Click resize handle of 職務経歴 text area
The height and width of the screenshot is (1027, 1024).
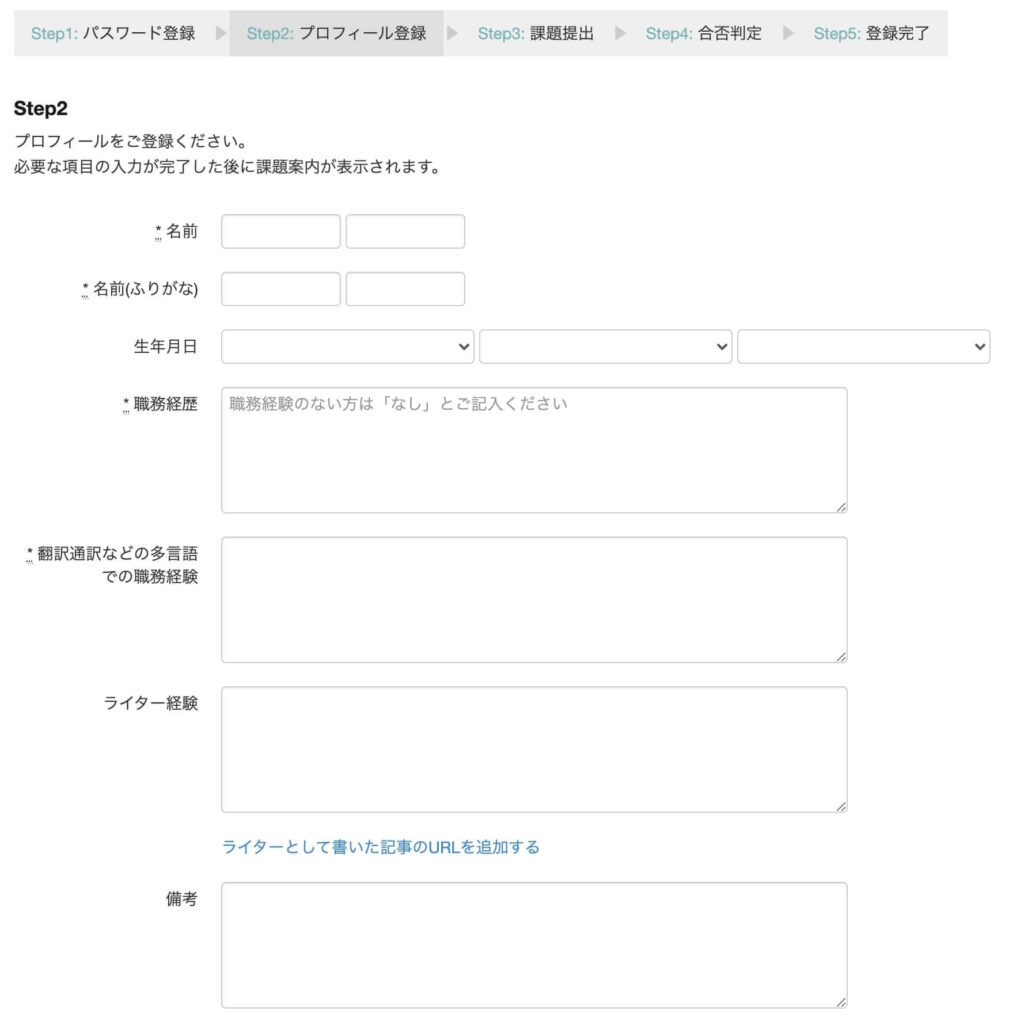pos(841,507)
